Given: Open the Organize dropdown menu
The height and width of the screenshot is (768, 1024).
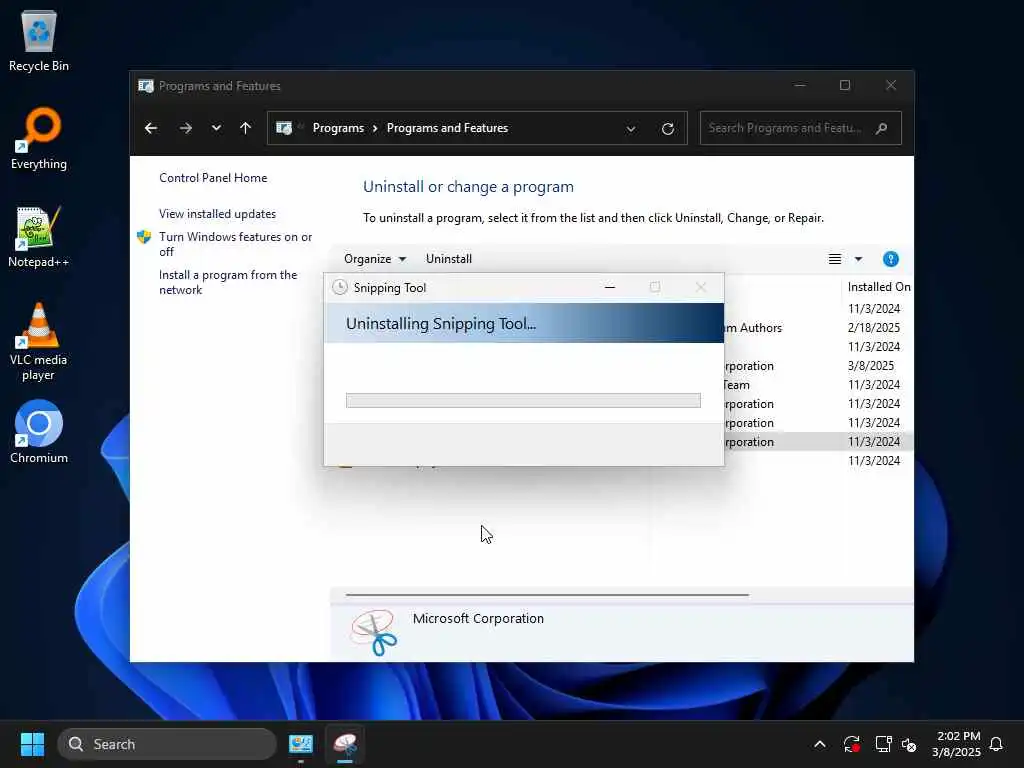Looking at the screenshot, I should point(375,259).
